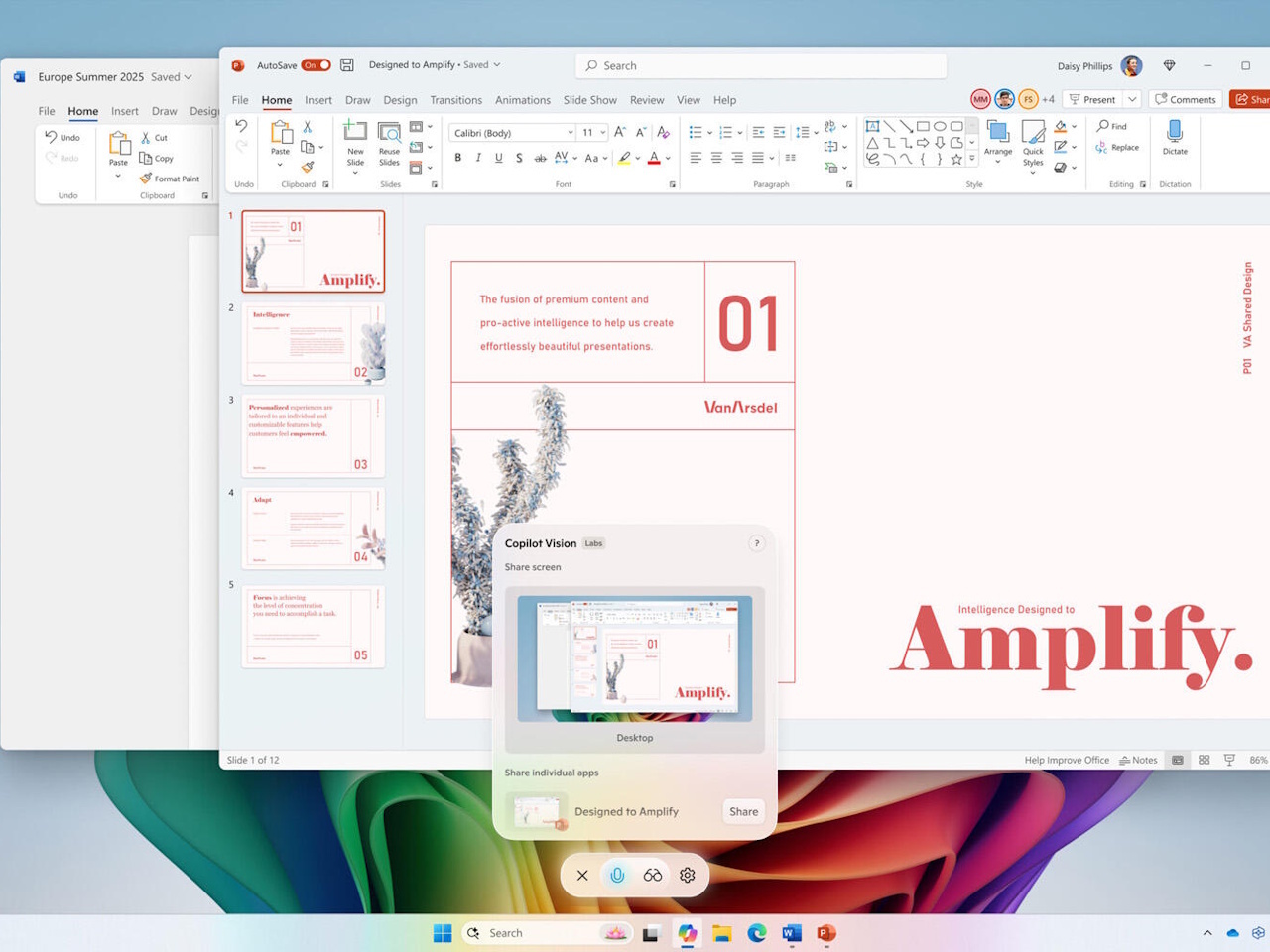Click the Copilot Vision glasses icon
Screen dimensions: 1270x952
coord(653,876)
